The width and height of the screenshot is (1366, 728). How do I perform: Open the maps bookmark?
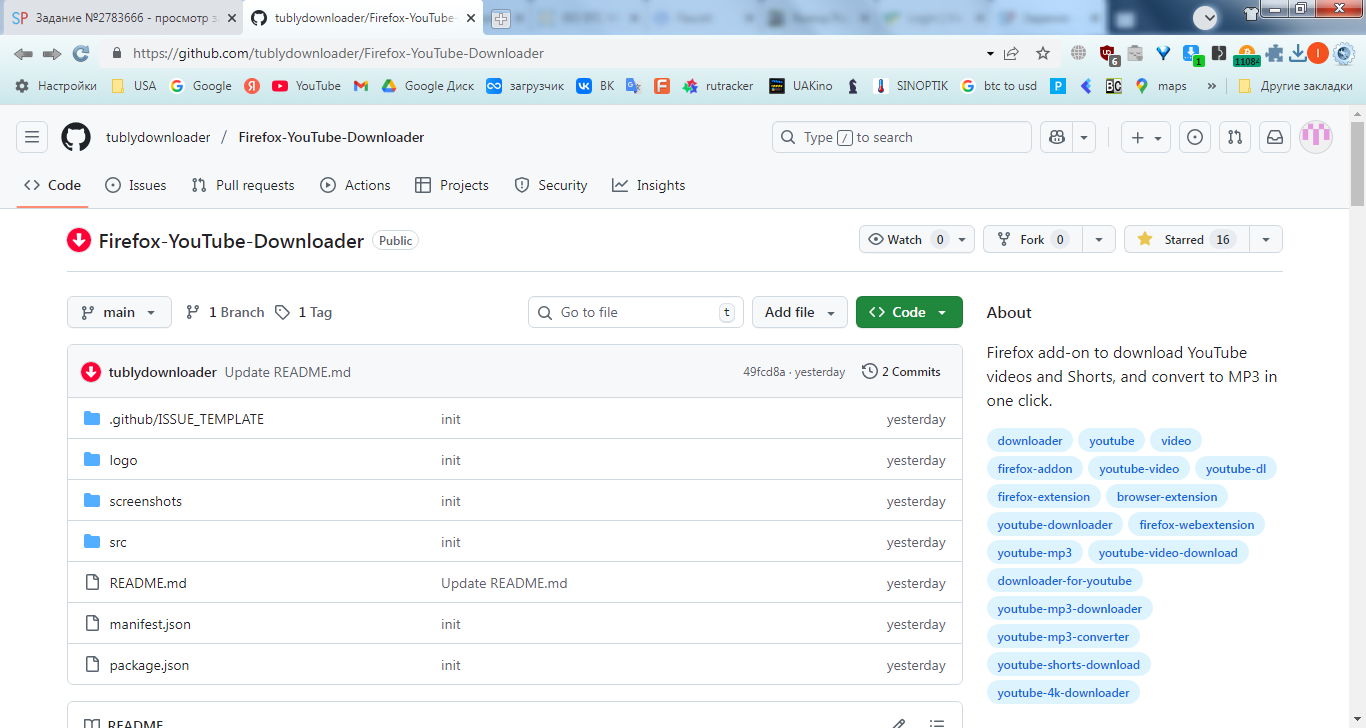1161,86
